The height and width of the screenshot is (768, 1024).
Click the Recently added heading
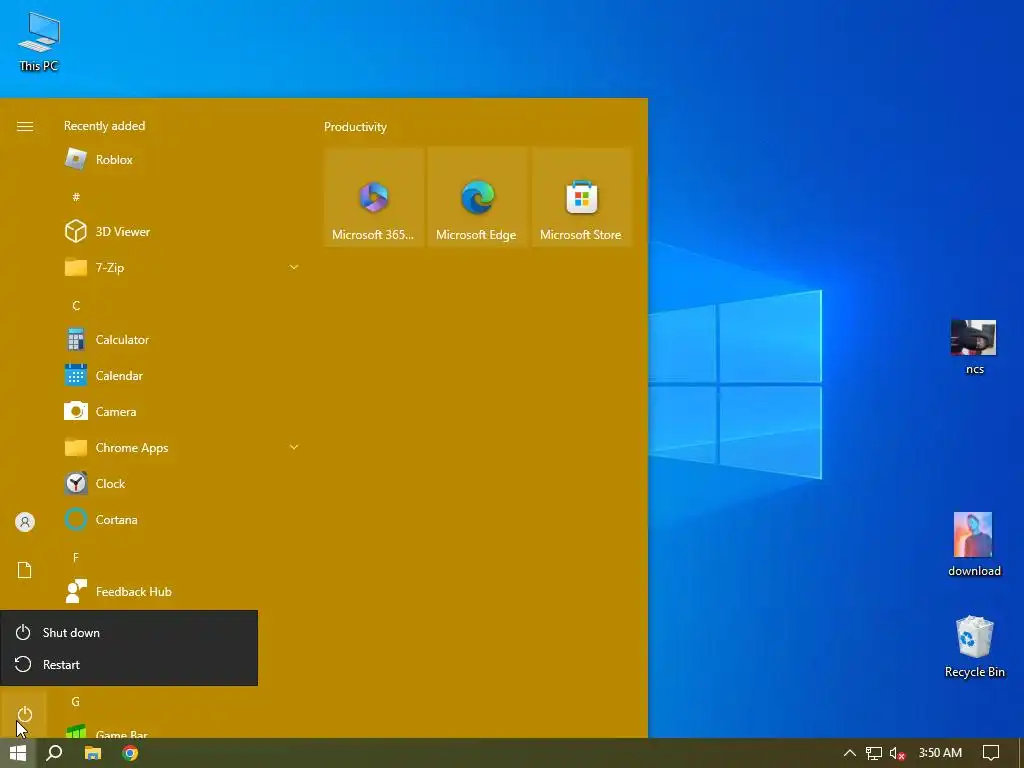pyautogui.click(x=104, y=125)
